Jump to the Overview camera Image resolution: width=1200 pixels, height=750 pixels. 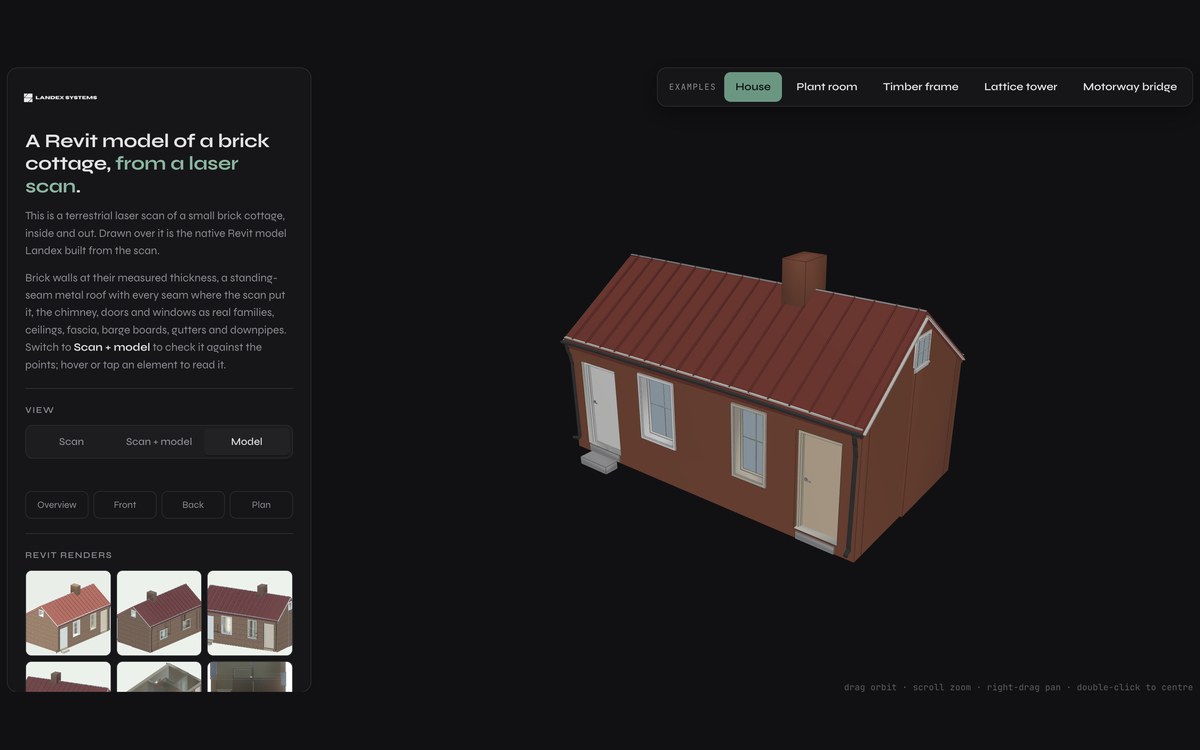(57, 505)
